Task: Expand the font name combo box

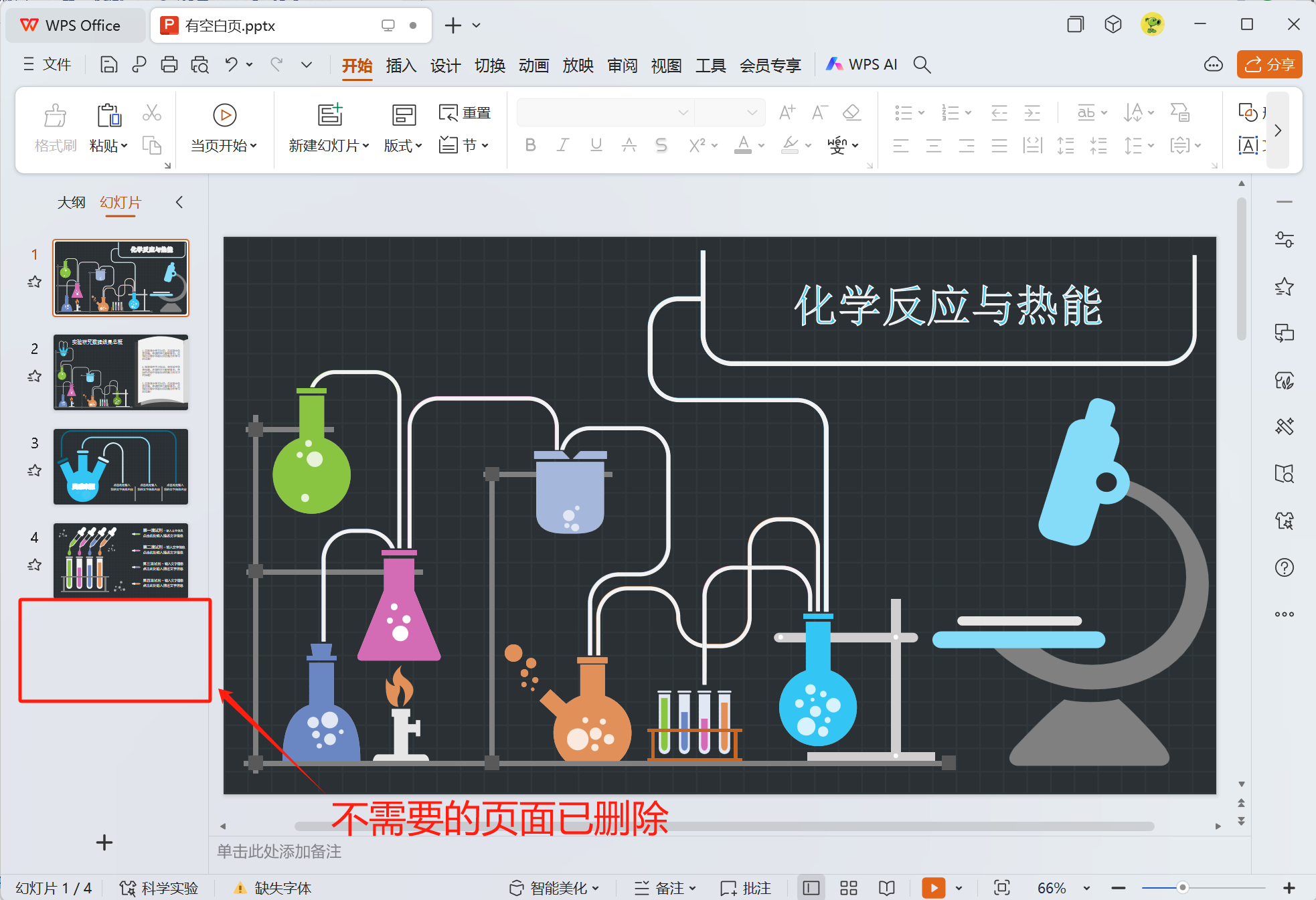Action: pyautogui.click(x=683, y=112)
